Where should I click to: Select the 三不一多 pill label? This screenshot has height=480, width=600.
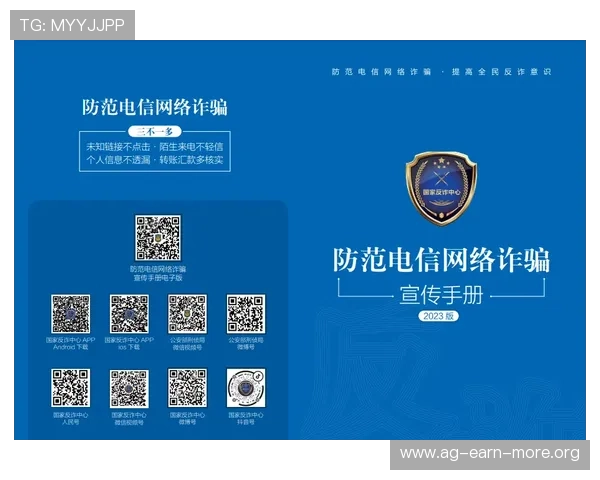click(x=155, y=132)
